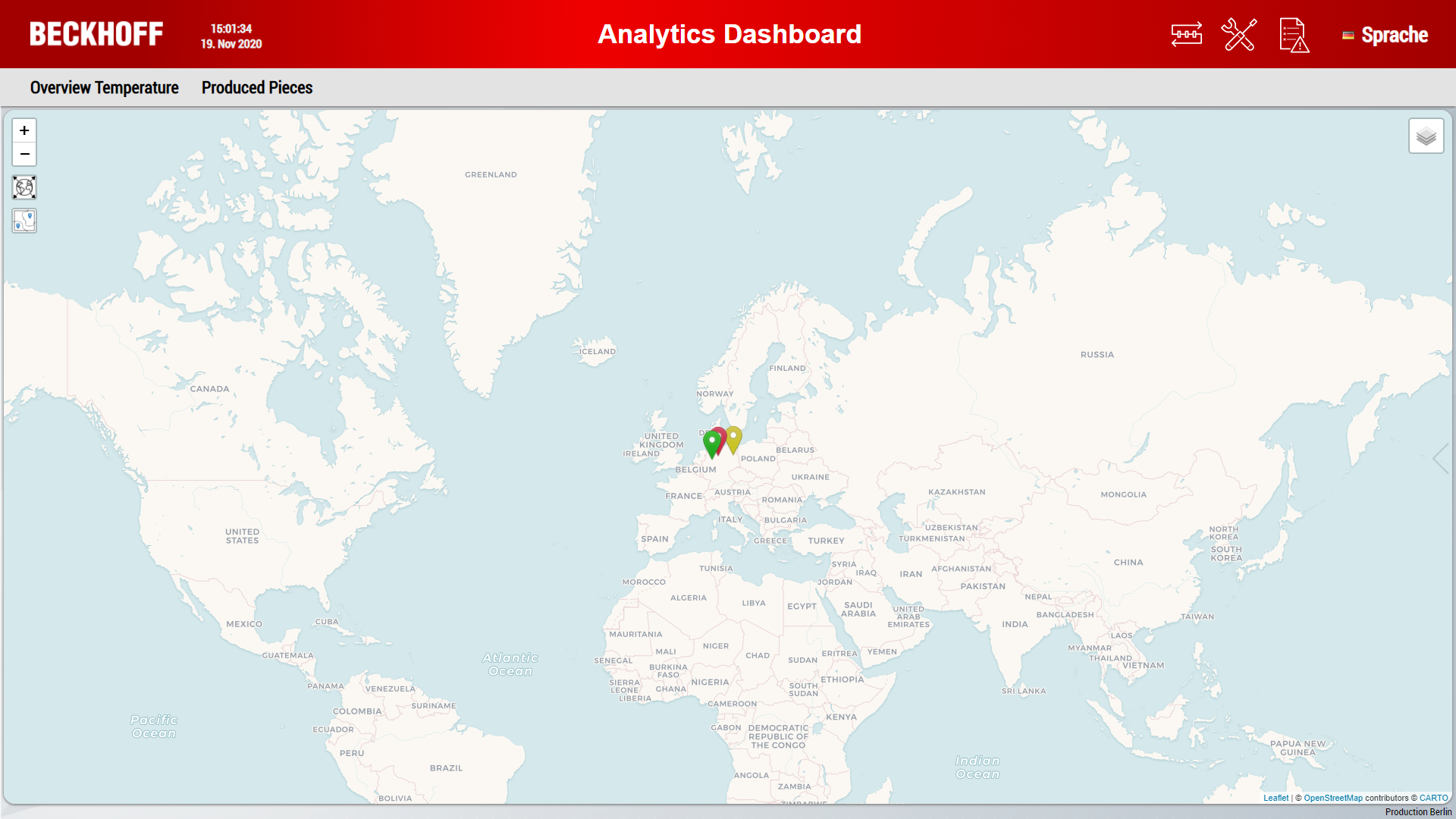Click the layers toggle icon top-right map
The image size is (1456, 819).
pos(1426,136)
